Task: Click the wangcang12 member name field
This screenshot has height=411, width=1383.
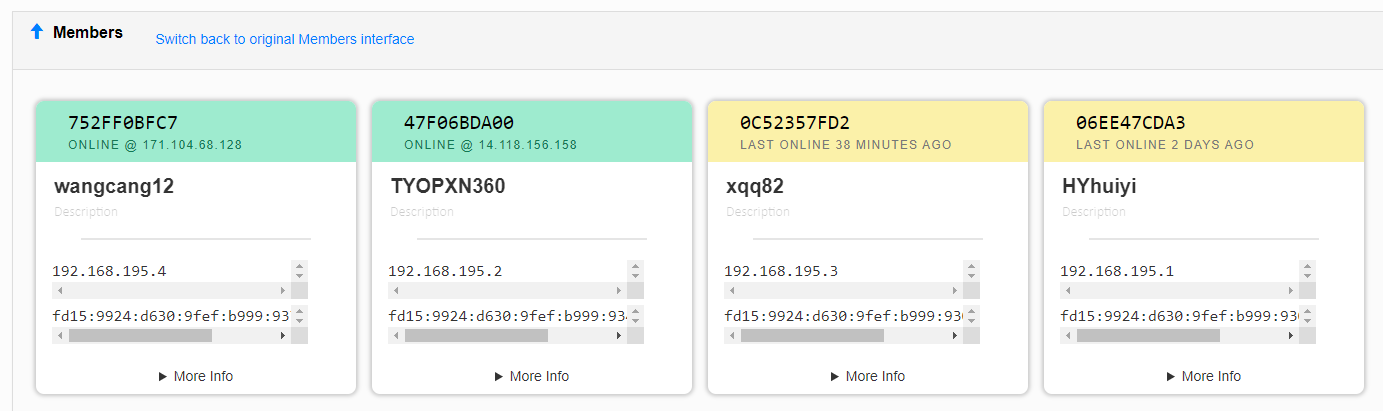Action: pyautogui.click(x=114, y=186)
